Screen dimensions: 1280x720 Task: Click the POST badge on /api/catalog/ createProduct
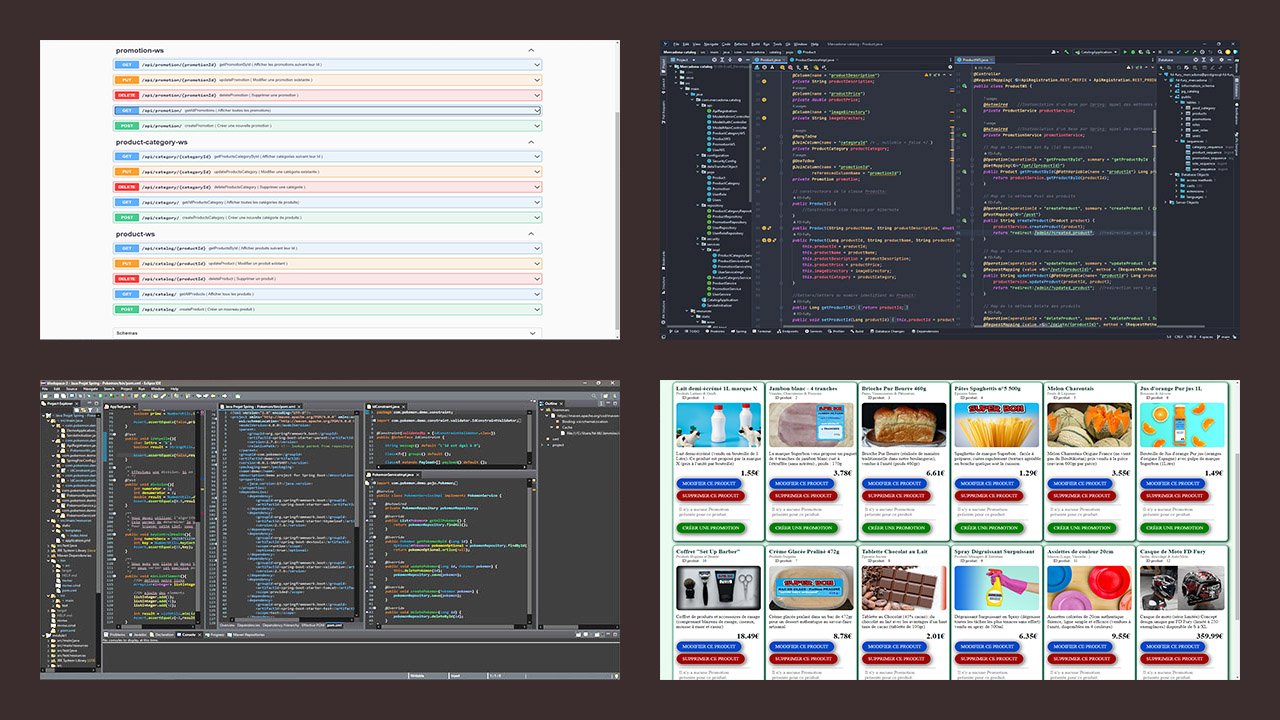(x=127, y=309)
